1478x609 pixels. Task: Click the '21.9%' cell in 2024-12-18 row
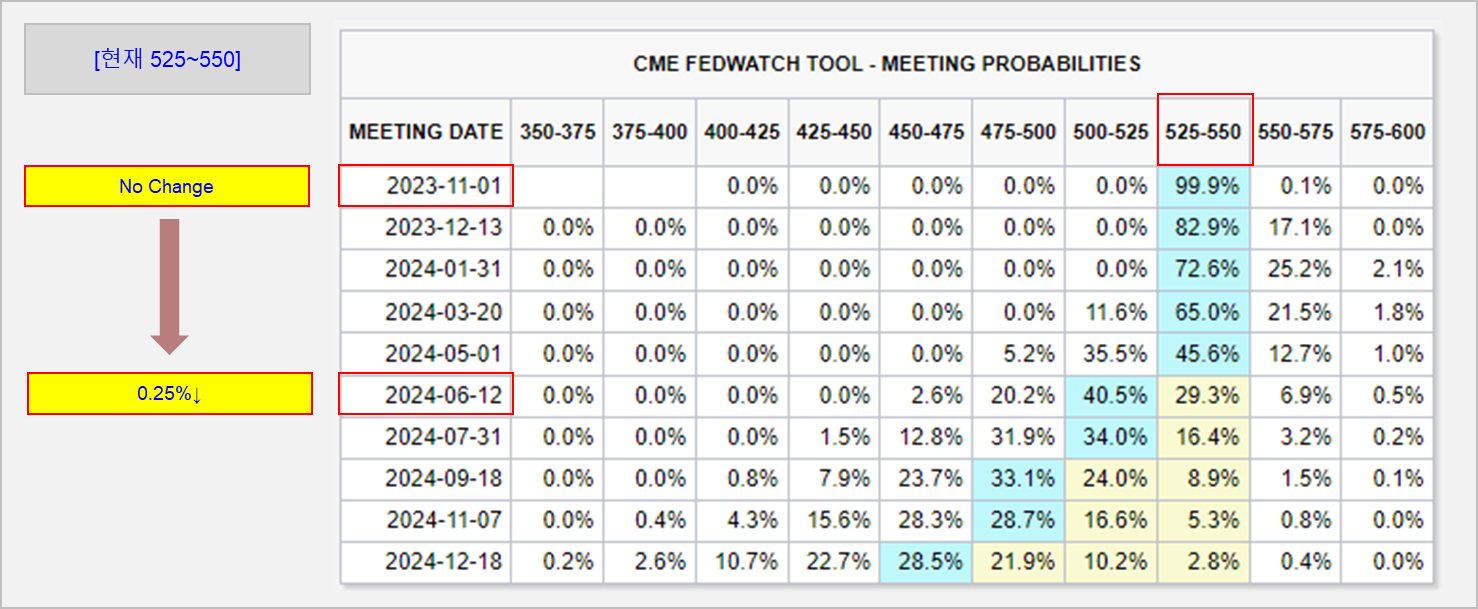[1018, 562]
